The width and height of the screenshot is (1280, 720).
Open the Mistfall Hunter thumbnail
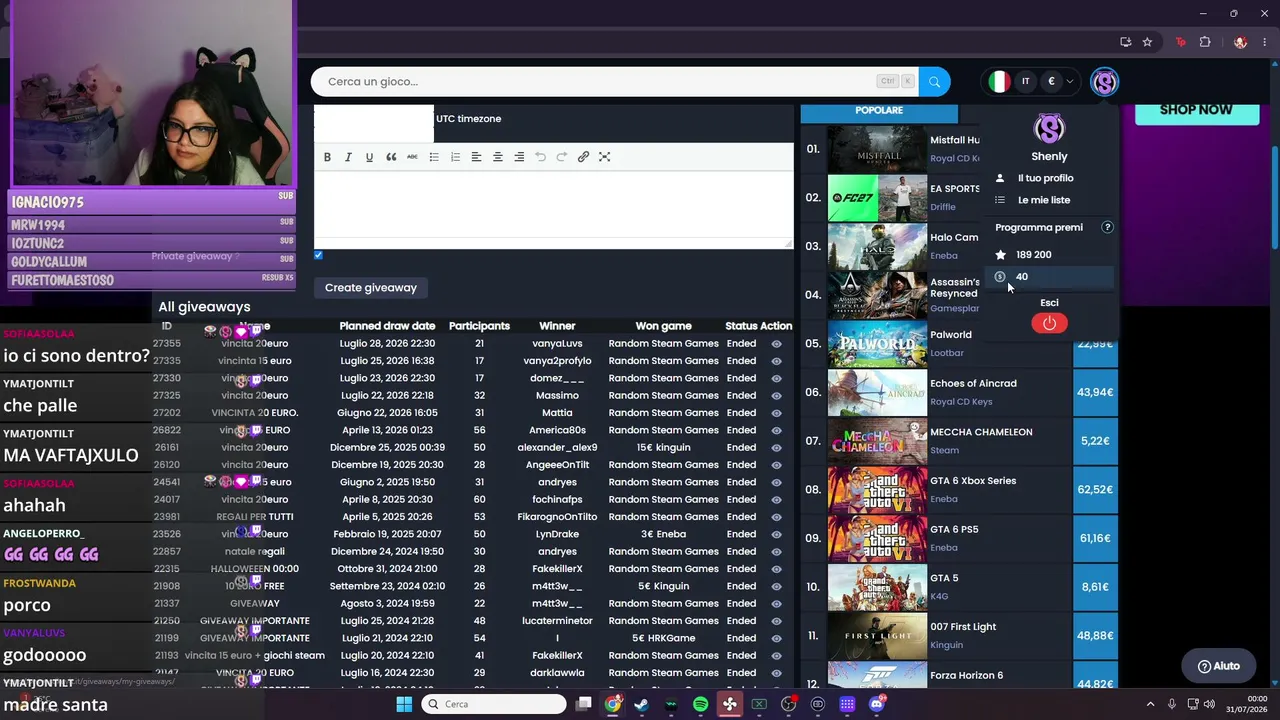click(877, 149)
